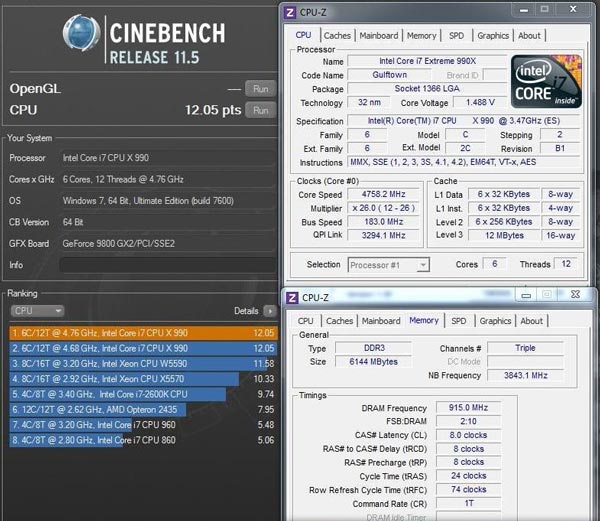600x521 pixels.
Task: Run the OpenGL benchmark
Action: pyautogui.click(x=260, y=89)
